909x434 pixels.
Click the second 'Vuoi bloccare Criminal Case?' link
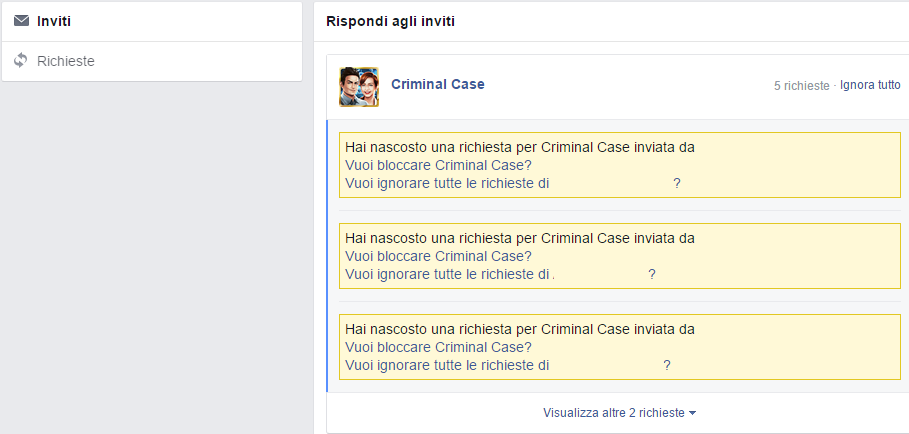[x=438, y=256]
